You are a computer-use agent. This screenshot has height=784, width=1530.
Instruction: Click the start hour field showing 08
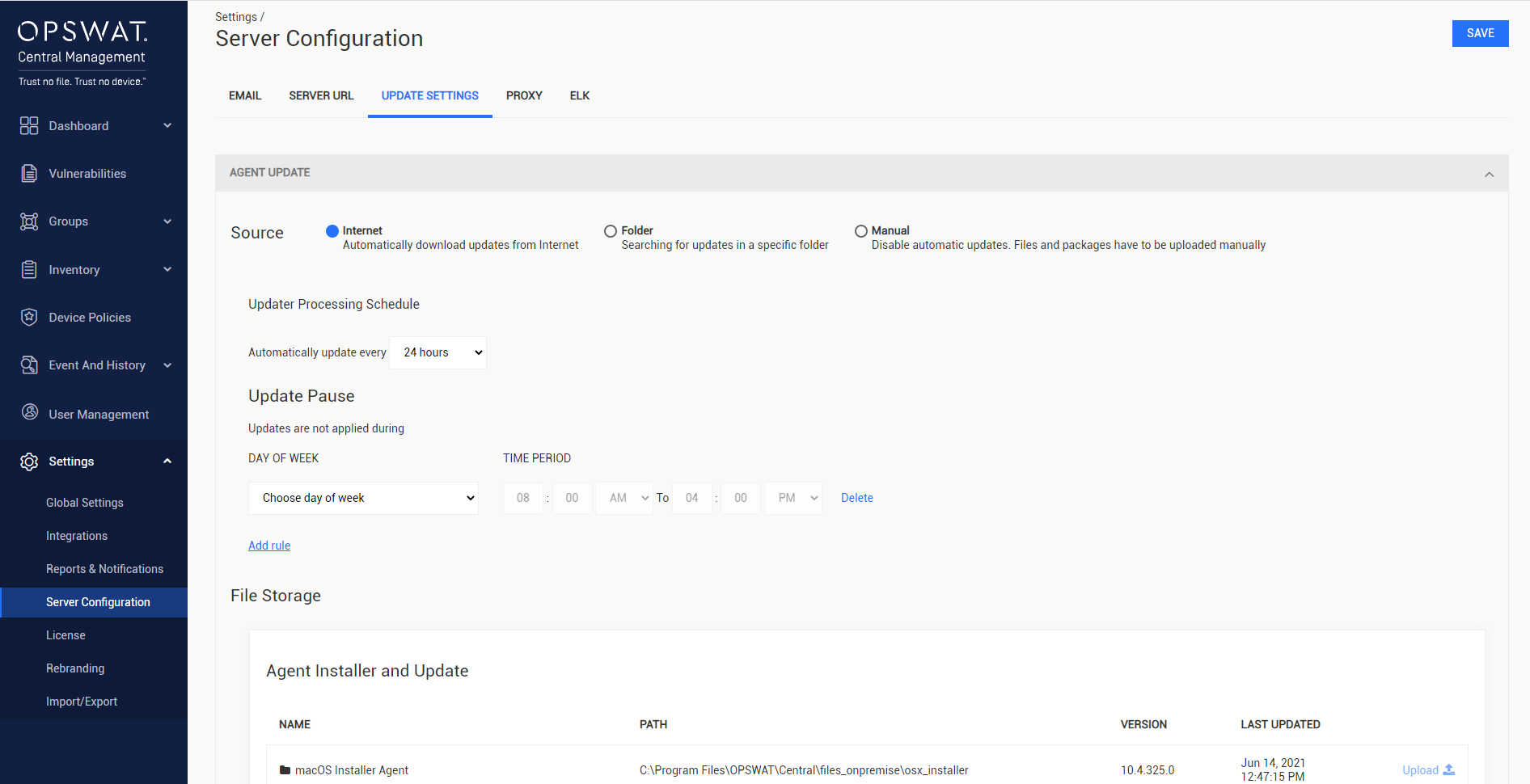[x=523, y=498]
